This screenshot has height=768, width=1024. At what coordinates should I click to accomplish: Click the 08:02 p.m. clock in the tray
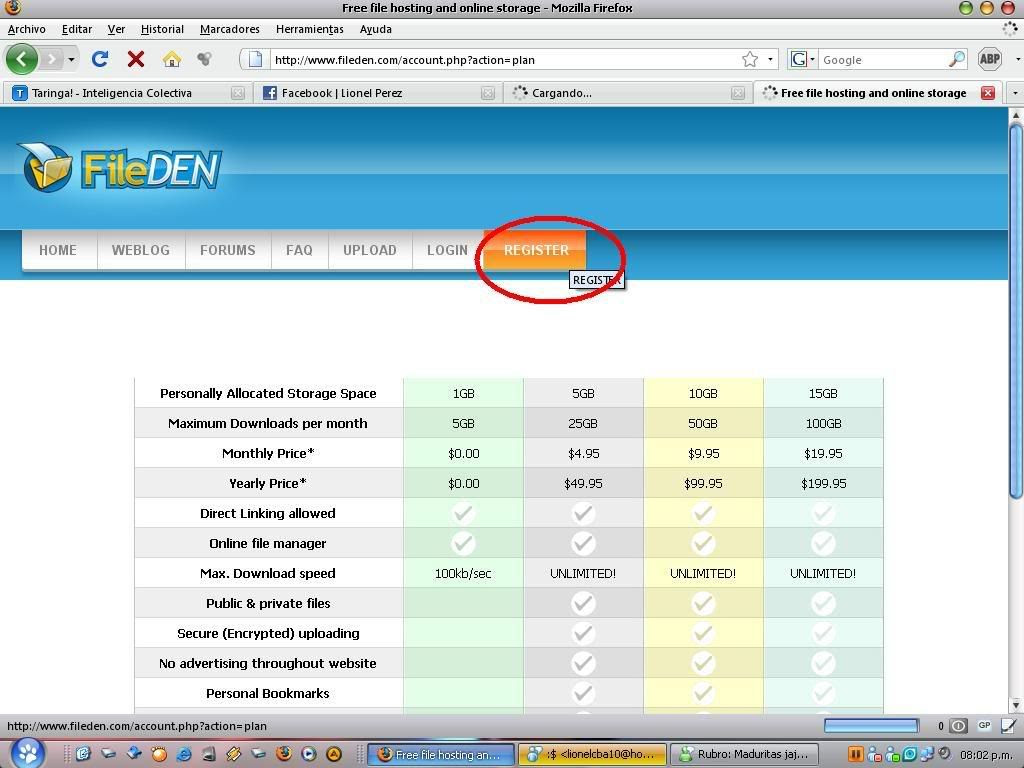click(x=986, y=755)
